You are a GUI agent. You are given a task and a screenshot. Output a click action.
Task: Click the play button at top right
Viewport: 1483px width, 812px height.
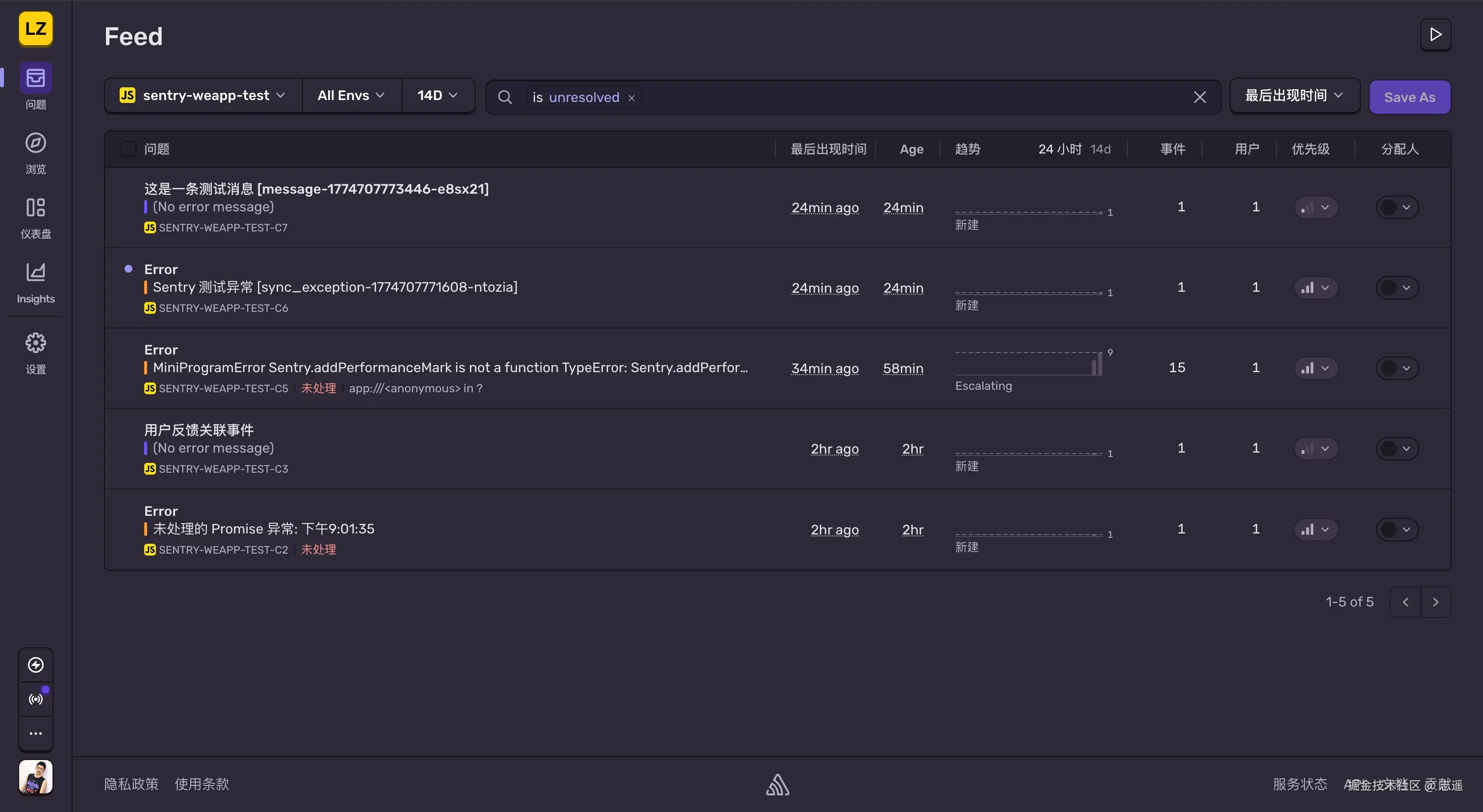(1435, 34)
